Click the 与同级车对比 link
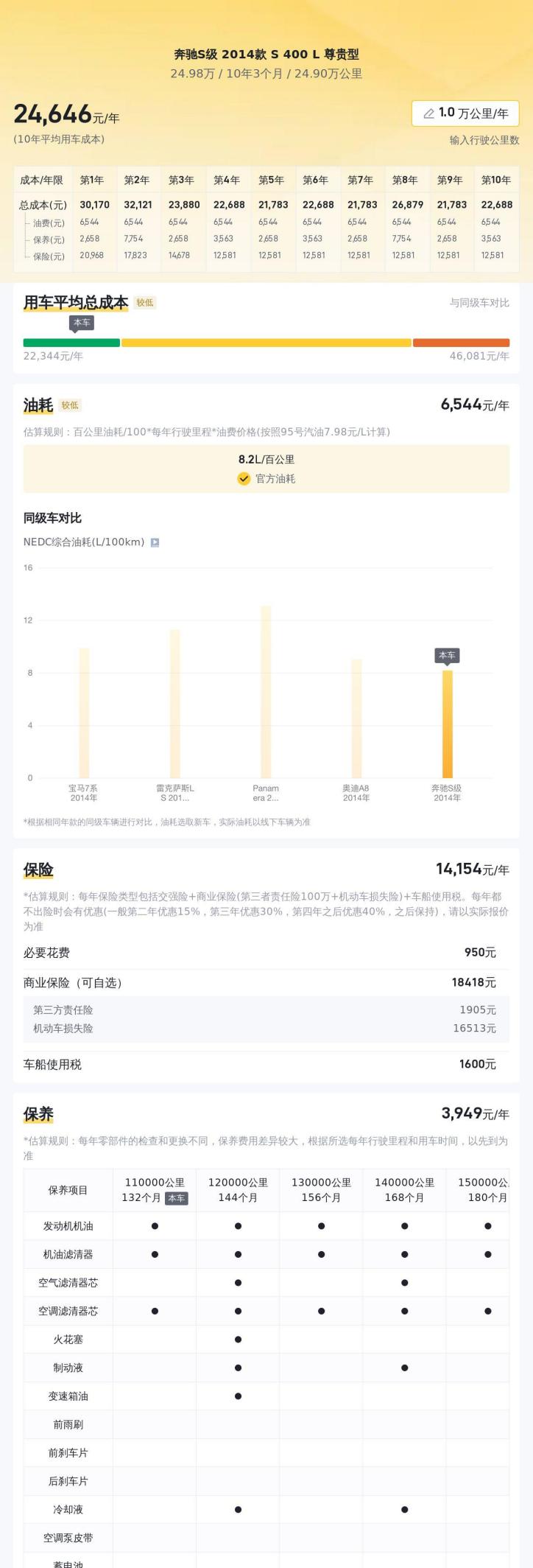 pos(479,303)
